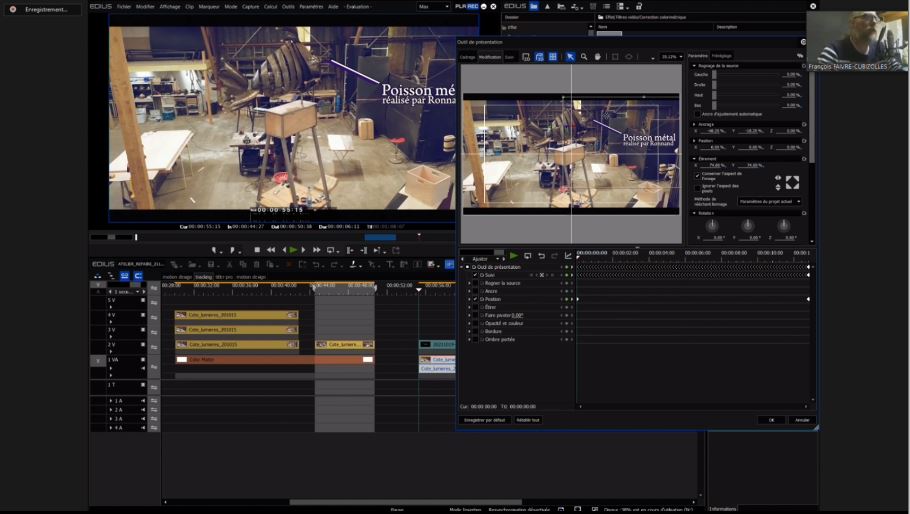910x514 pixels.
Task: Click the undo arrow in keyframe toolbar
Action: point(541,256)
